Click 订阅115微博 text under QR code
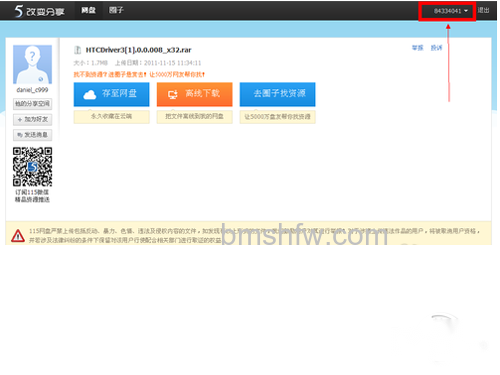Viewport: 500px width, 375px height. [x=32, y=192]
